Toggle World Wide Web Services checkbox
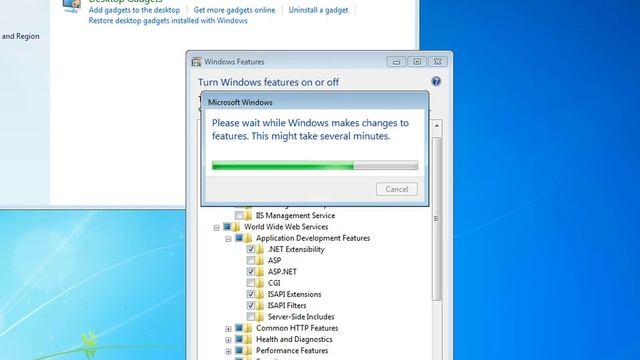Viewport: 640px width, 360px height. coord(227,227)
